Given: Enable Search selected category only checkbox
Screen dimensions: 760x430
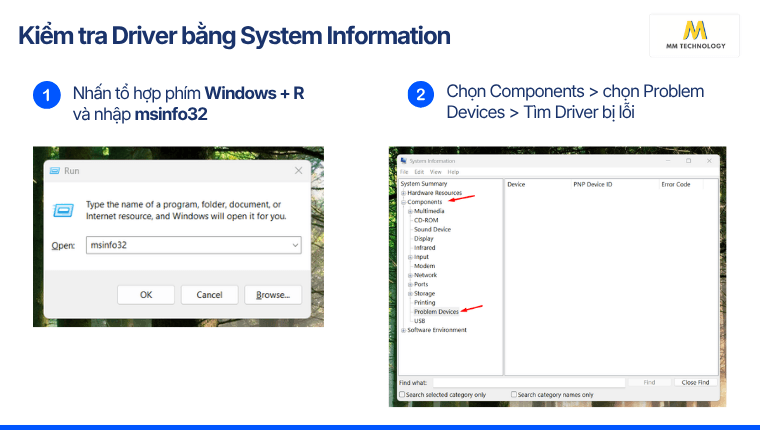Looking at the screenshot, I should coord(402,395).
